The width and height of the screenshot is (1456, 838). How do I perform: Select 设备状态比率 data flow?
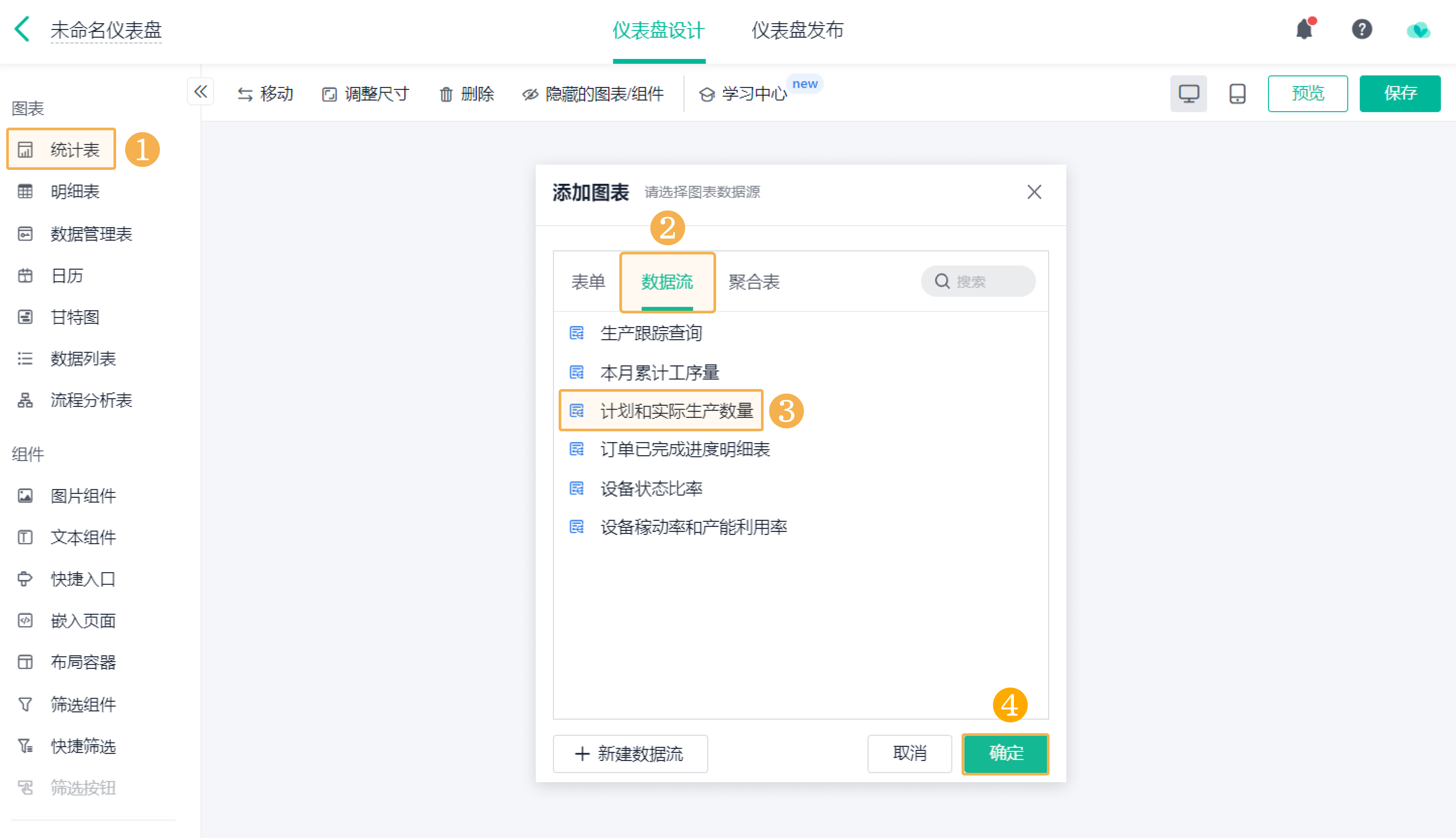click(651, 489)
